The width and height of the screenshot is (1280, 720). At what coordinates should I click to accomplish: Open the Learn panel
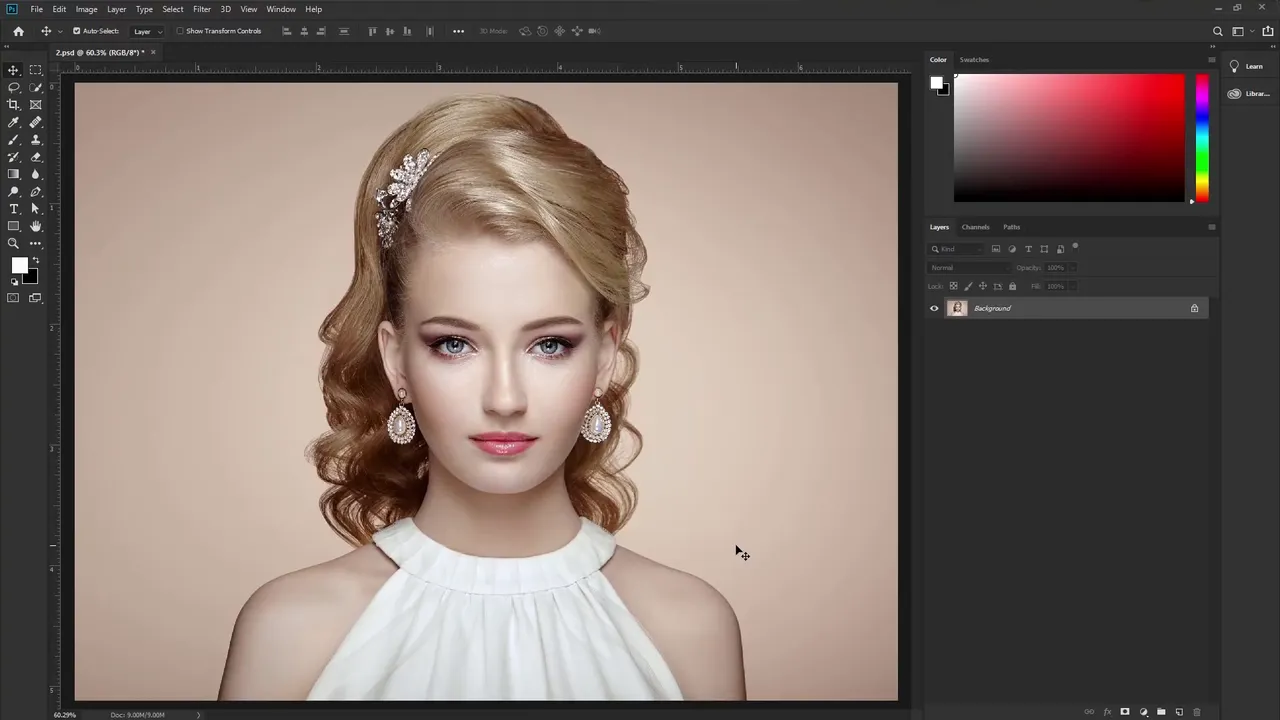[x=1246, y=66]
